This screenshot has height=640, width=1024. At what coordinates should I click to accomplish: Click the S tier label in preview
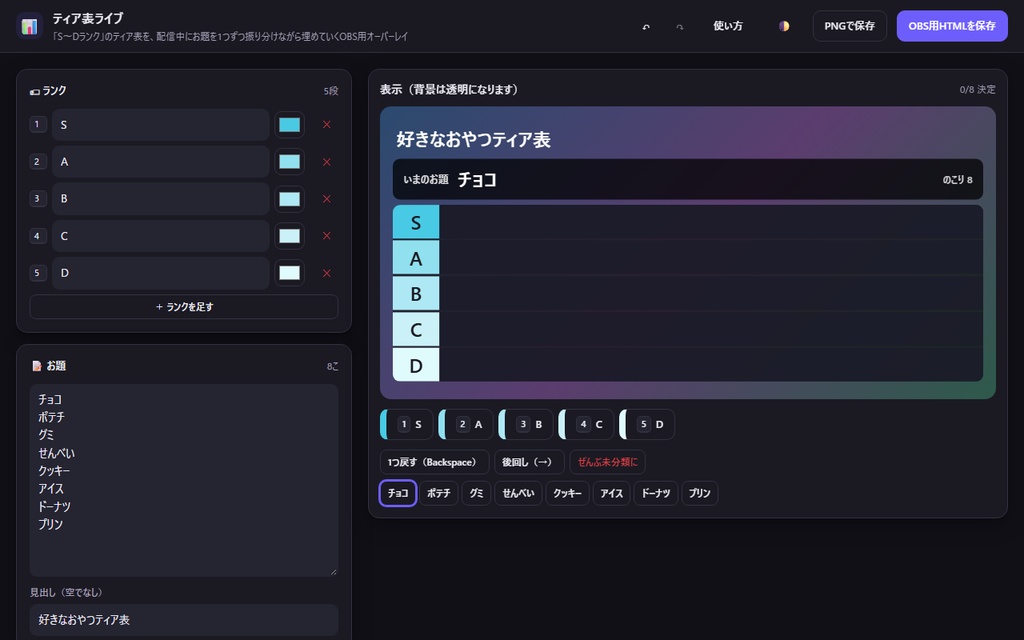[416, 223]
